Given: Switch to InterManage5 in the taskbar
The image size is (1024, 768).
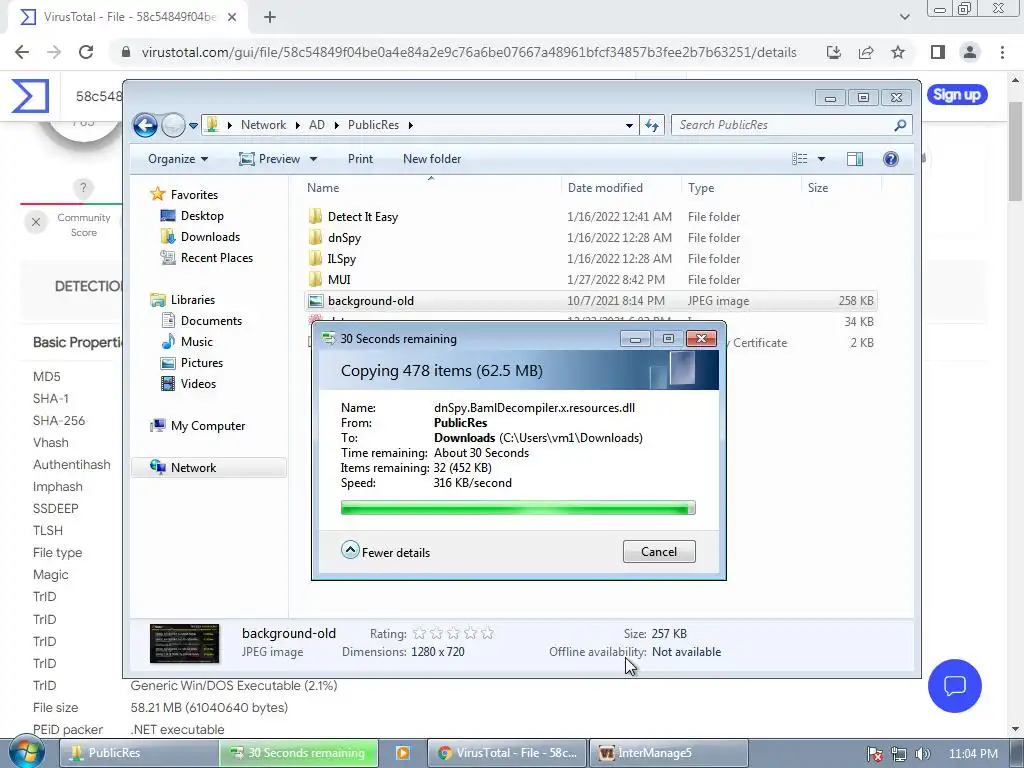Looking at the screenshot, I should click(x=669, y=753).
